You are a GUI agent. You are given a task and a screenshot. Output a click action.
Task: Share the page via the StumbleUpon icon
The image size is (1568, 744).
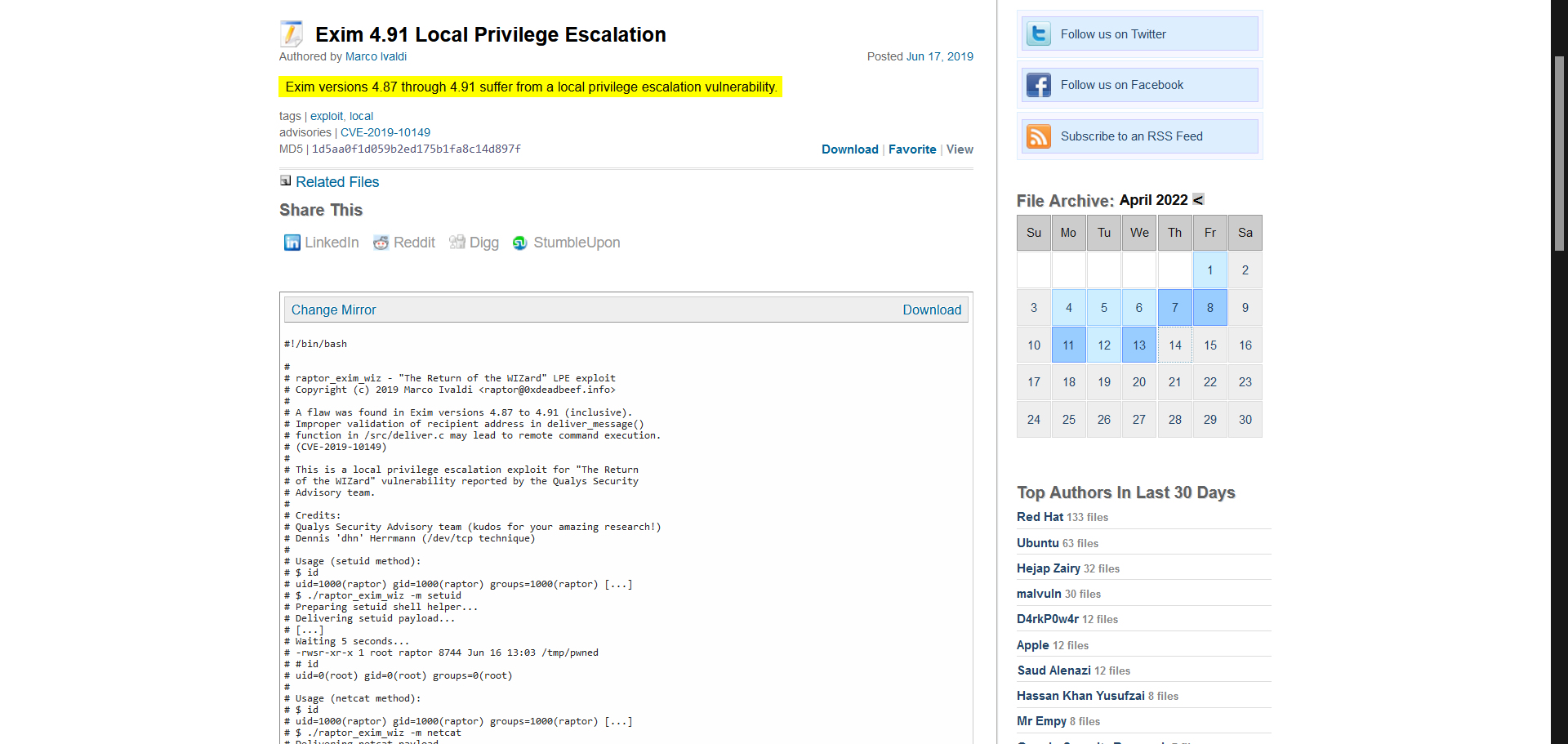pyautogui.click(x=519, y=243)
